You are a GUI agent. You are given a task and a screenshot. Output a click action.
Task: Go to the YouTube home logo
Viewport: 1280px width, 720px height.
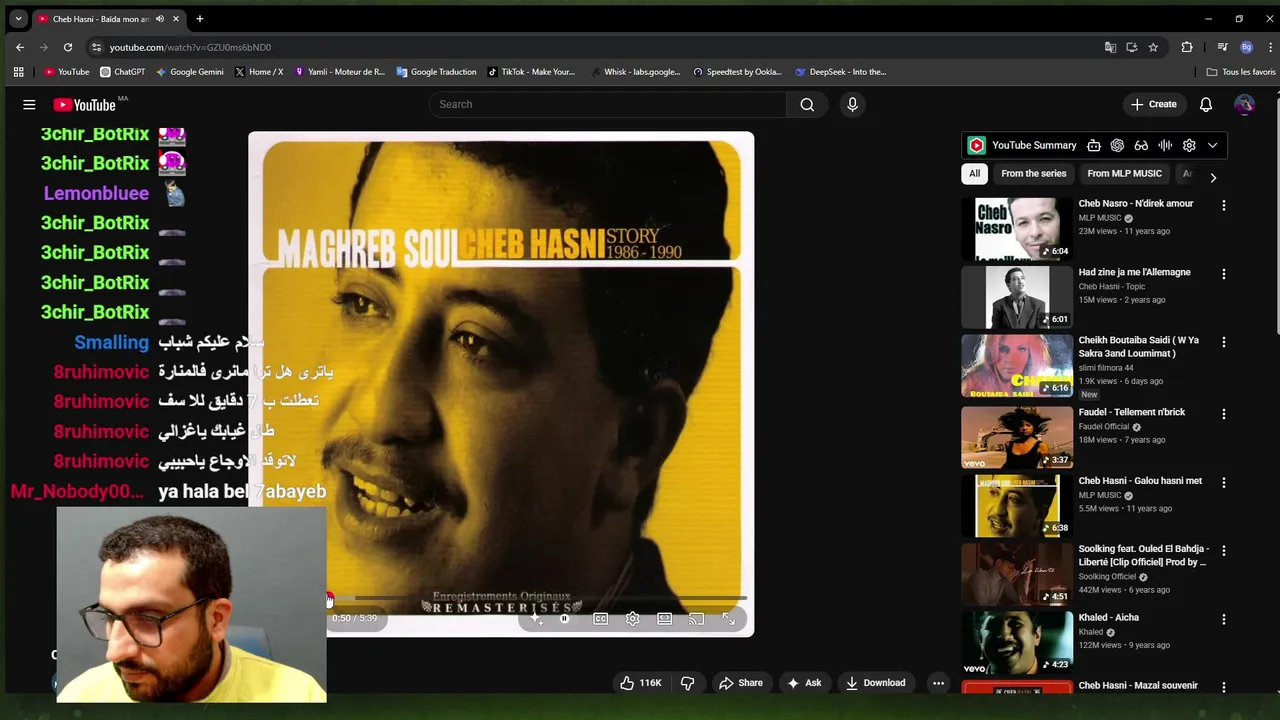click(86, 104)
